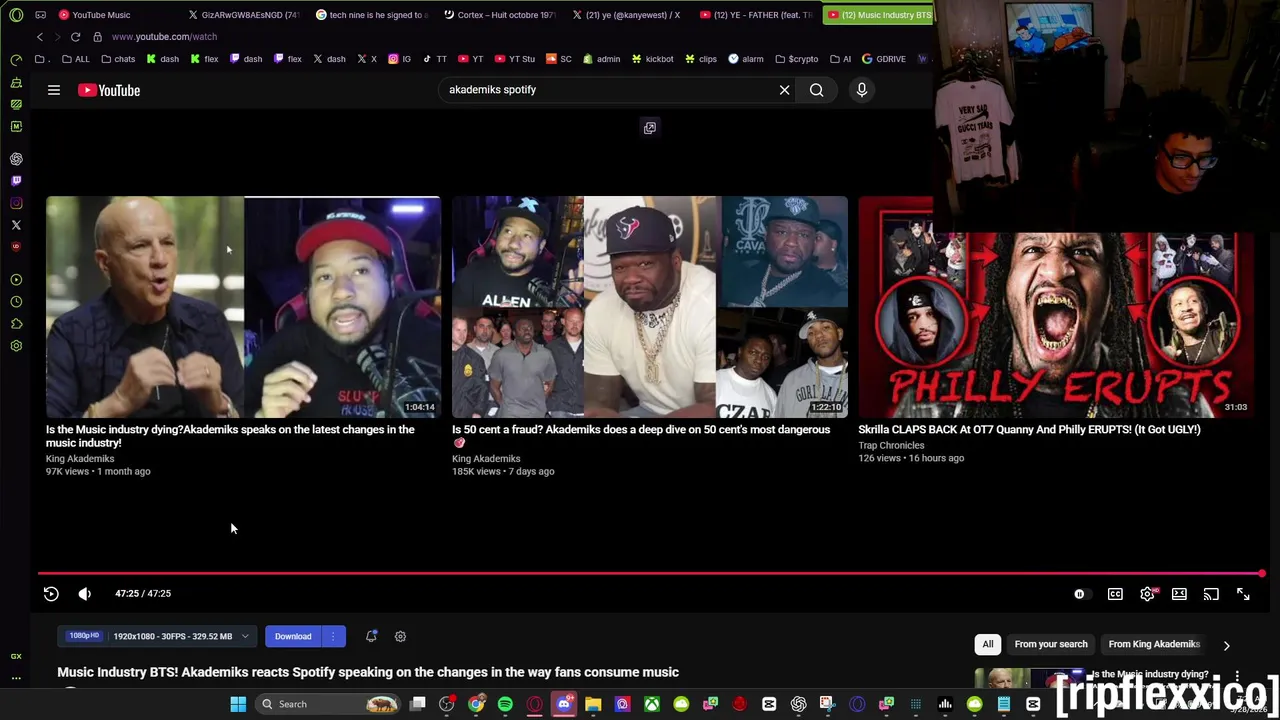Image resolution: width=1280 pixels, height=720 pixels.
Task: Select the From King Akademiks chip
Action: point(1154,644)
